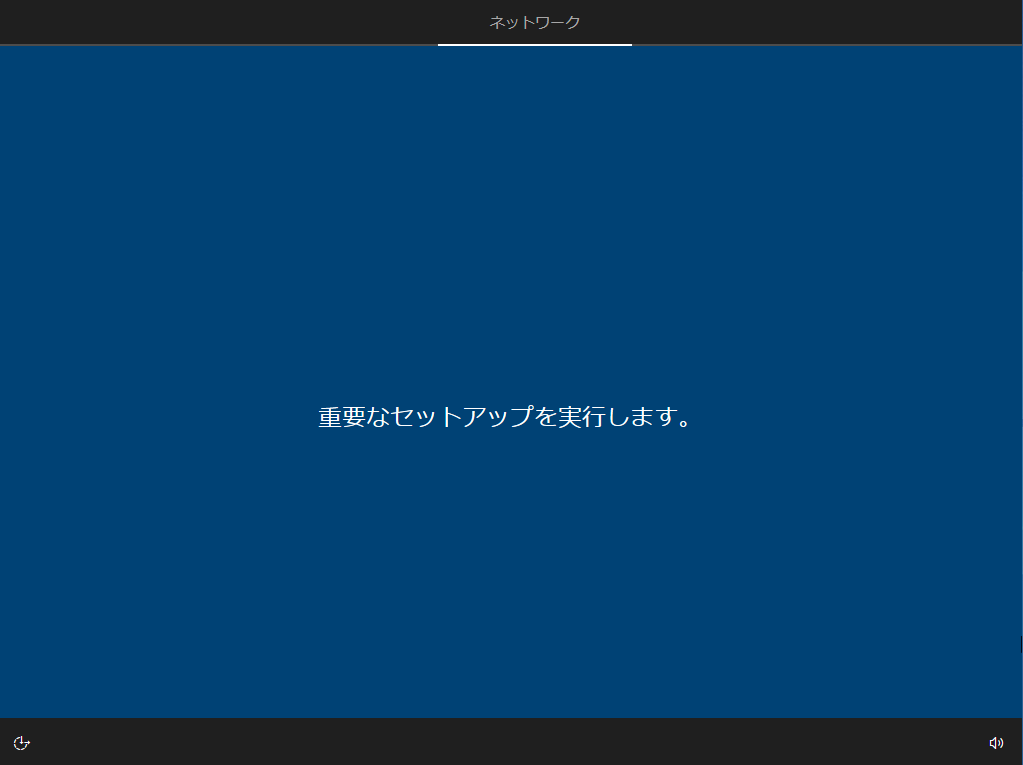Open the Ease of Access icon

click(22, 743)
